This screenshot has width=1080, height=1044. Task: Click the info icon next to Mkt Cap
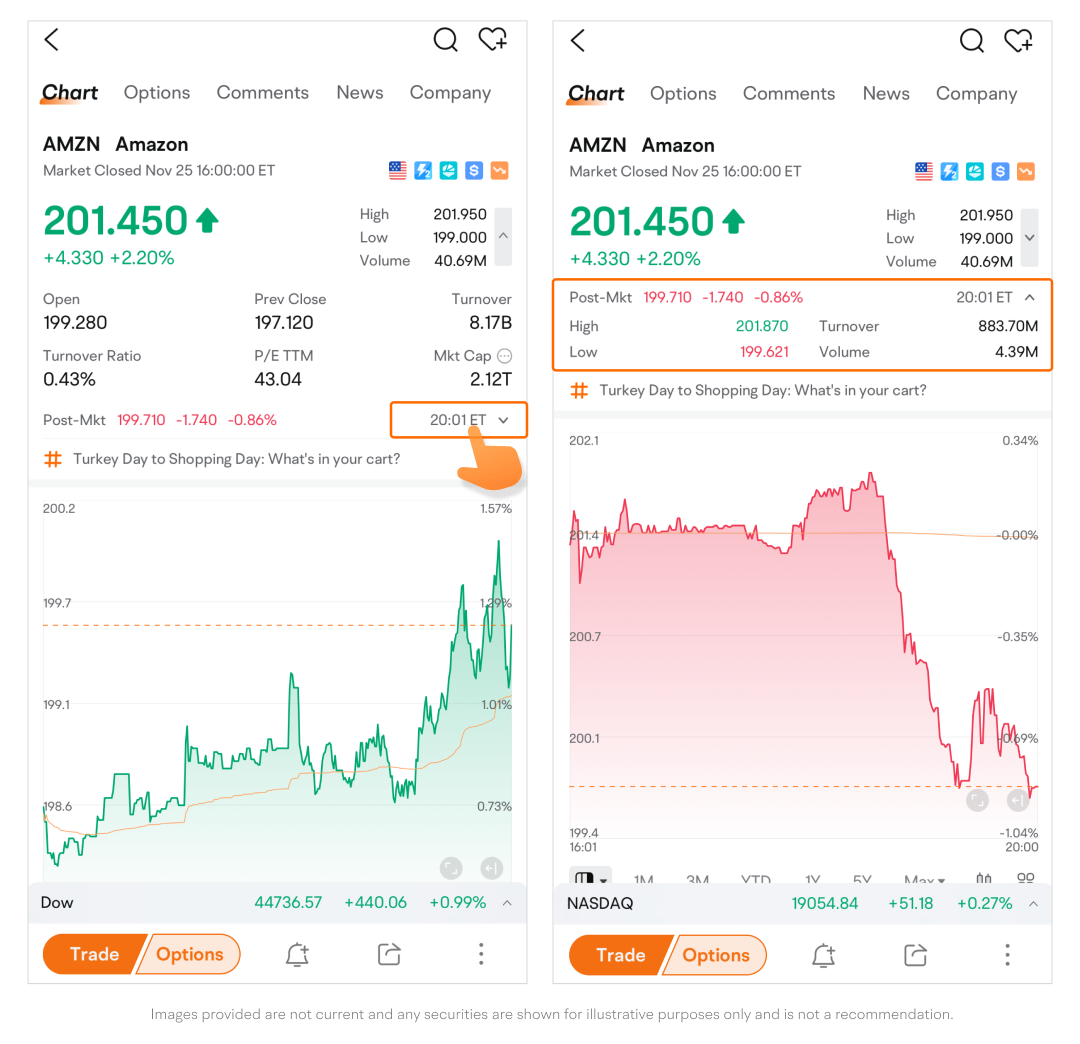tap(505, 356)
